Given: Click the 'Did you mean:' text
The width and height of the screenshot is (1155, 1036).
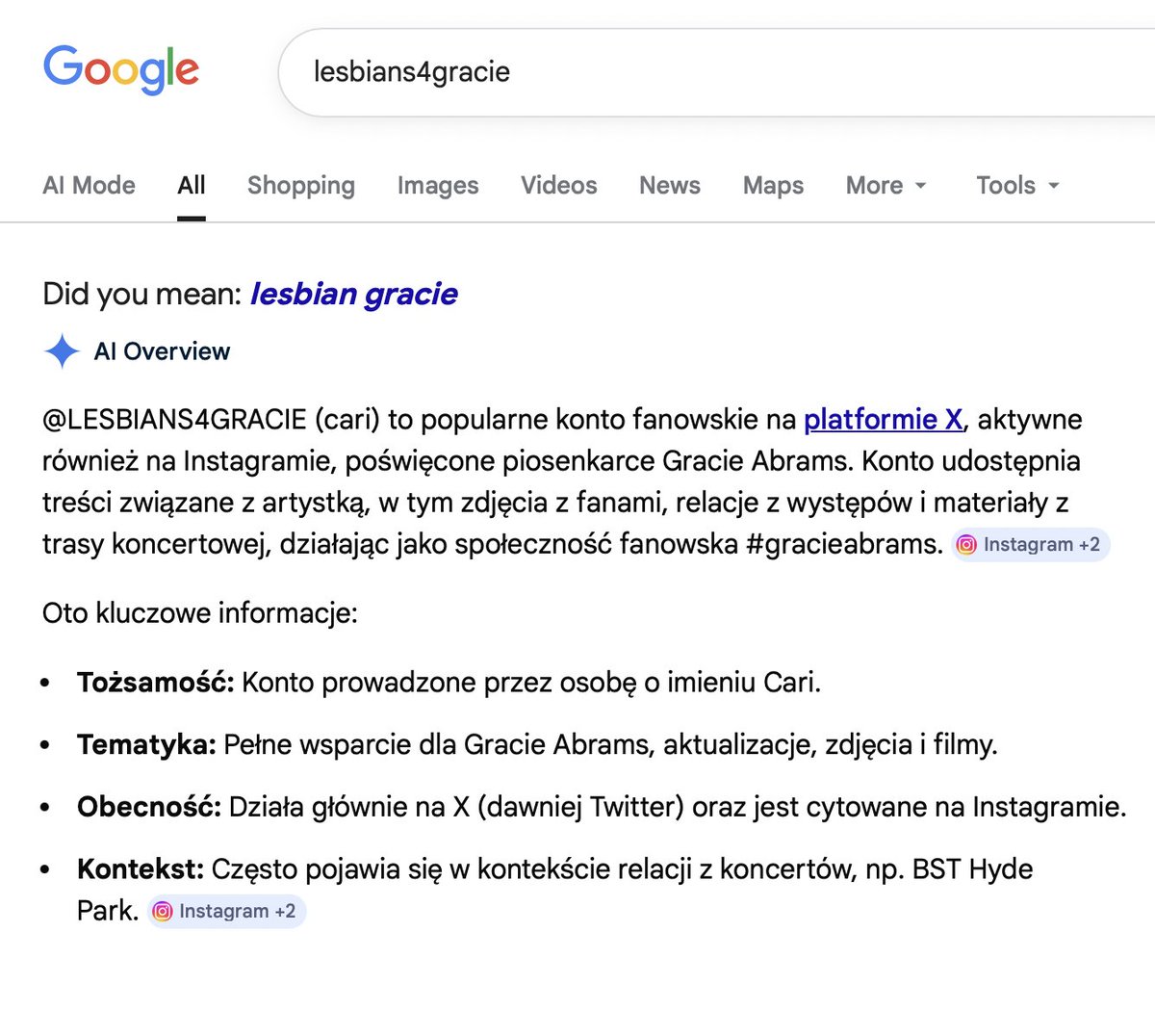Looking at the screenshot, I should point(142,294).
